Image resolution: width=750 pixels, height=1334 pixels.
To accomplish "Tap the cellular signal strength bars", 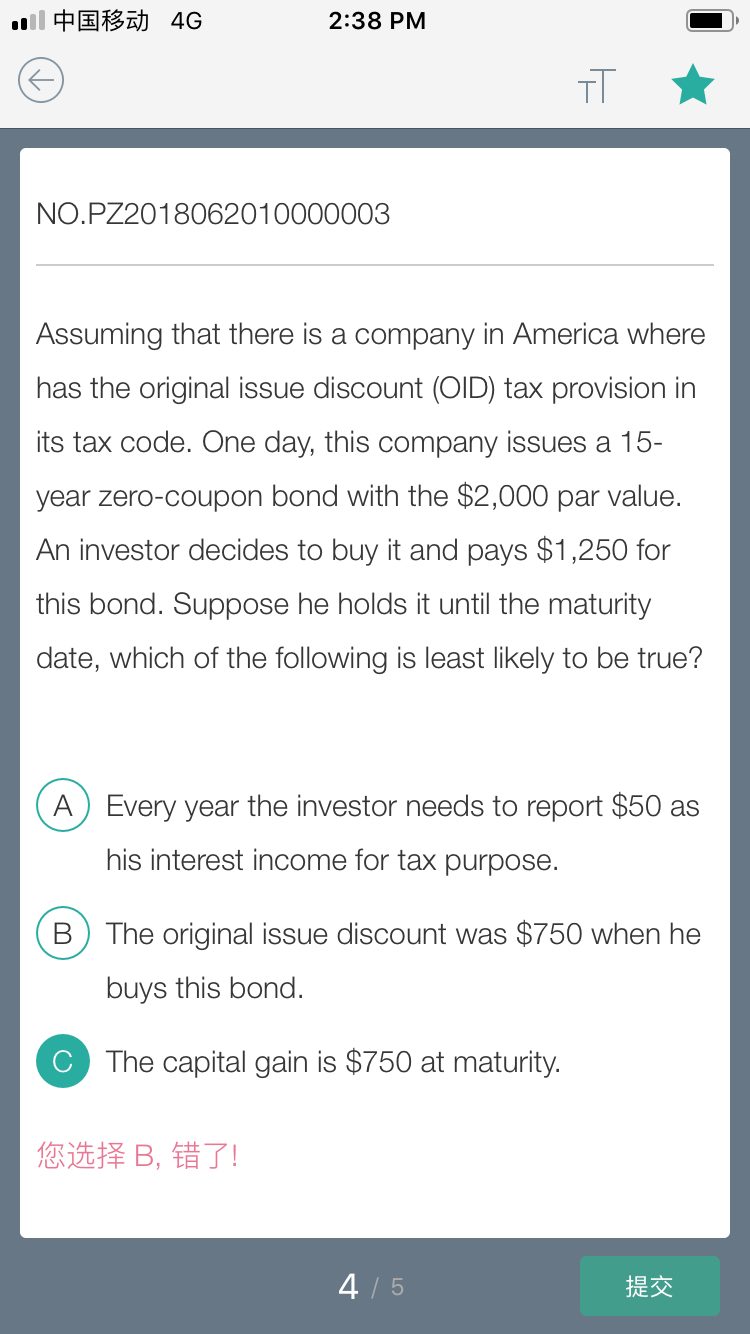I will 28,20.
